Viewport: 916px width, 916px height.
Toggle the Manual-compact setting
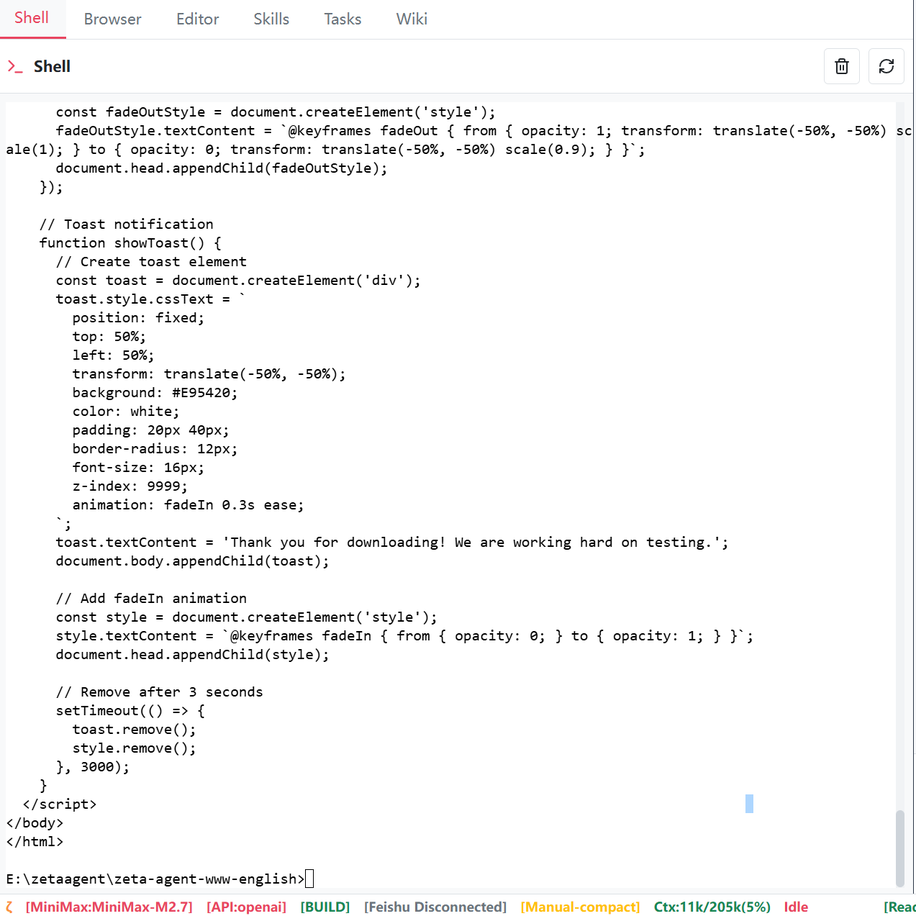pyautogui.click(x=580, y=906)
